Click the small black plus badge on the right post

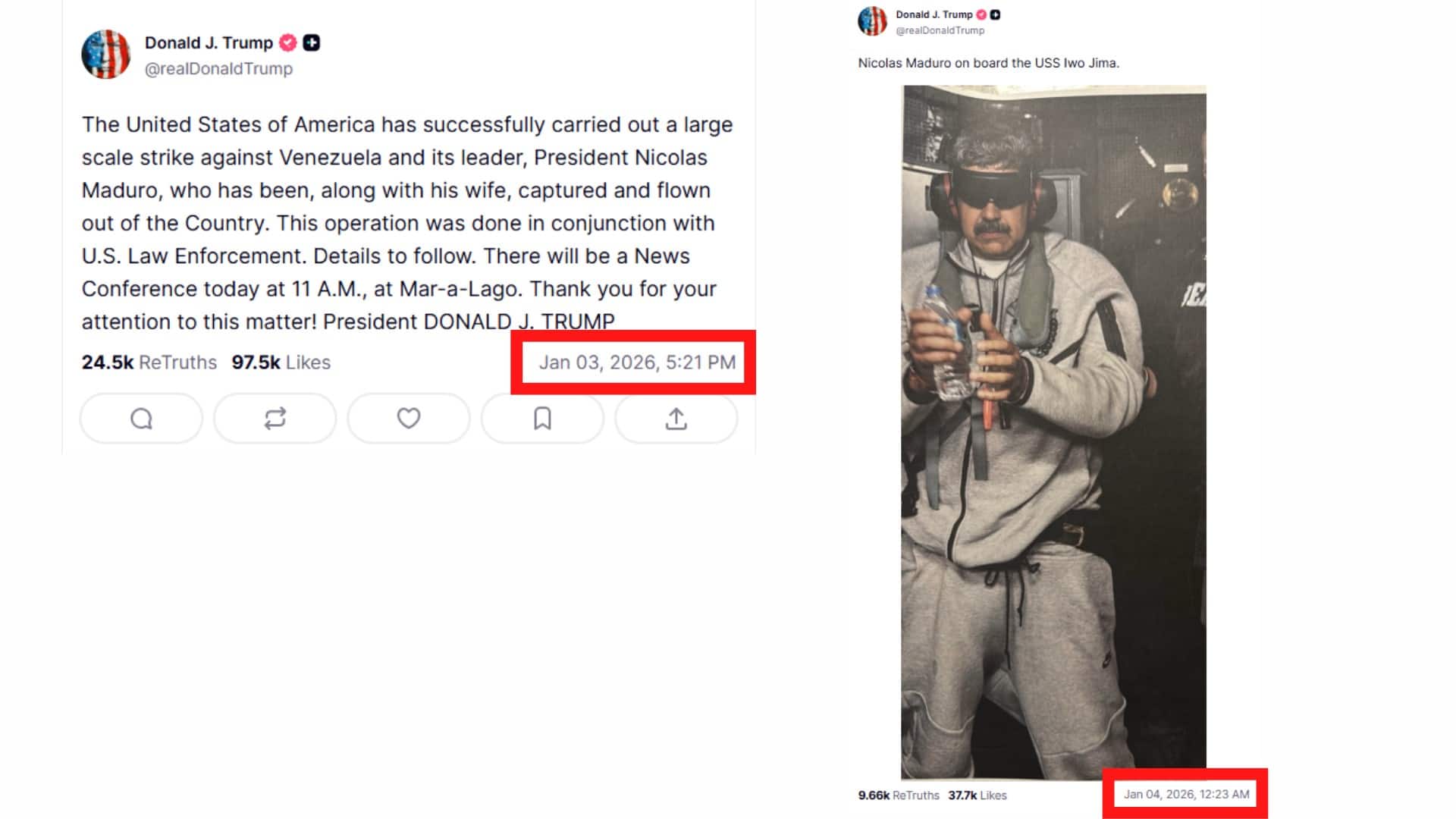click(x=995, y=14)
